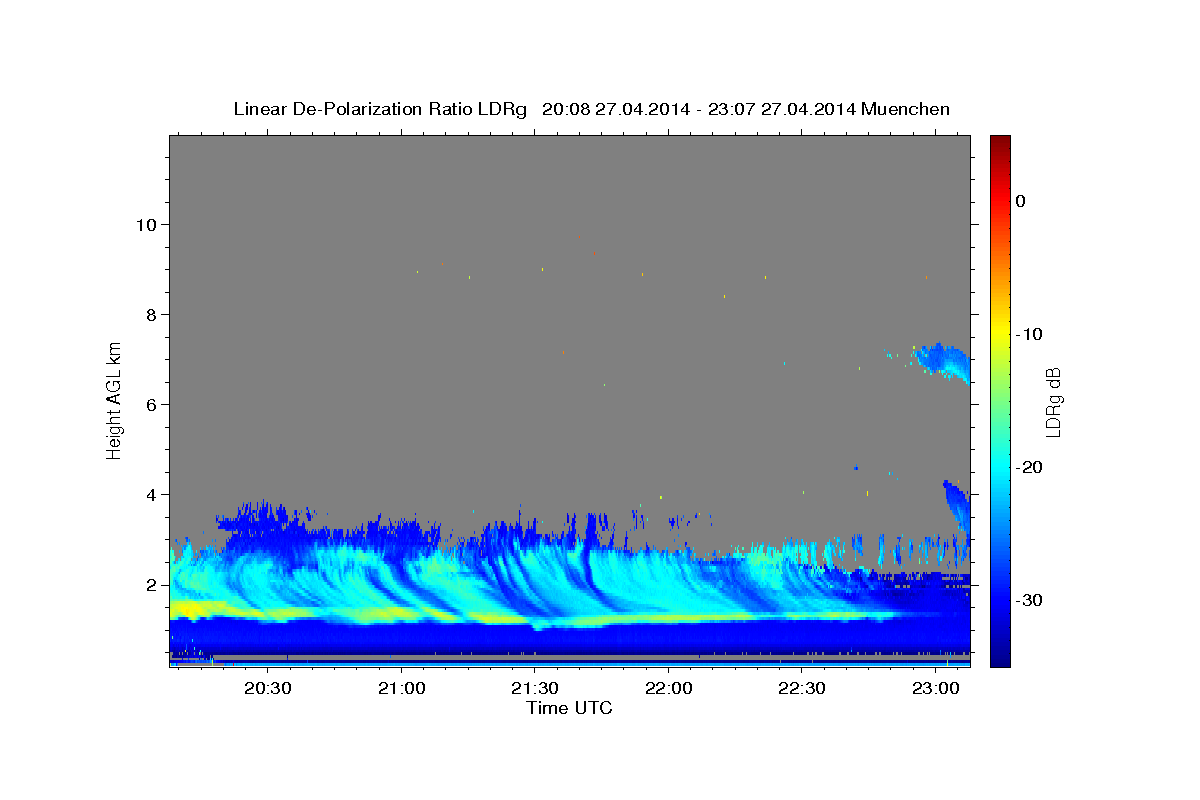Image resolution: width=1200 pixels, height=800 pixels.
Task: Click the height tick label 10
Action: point(146,224)
